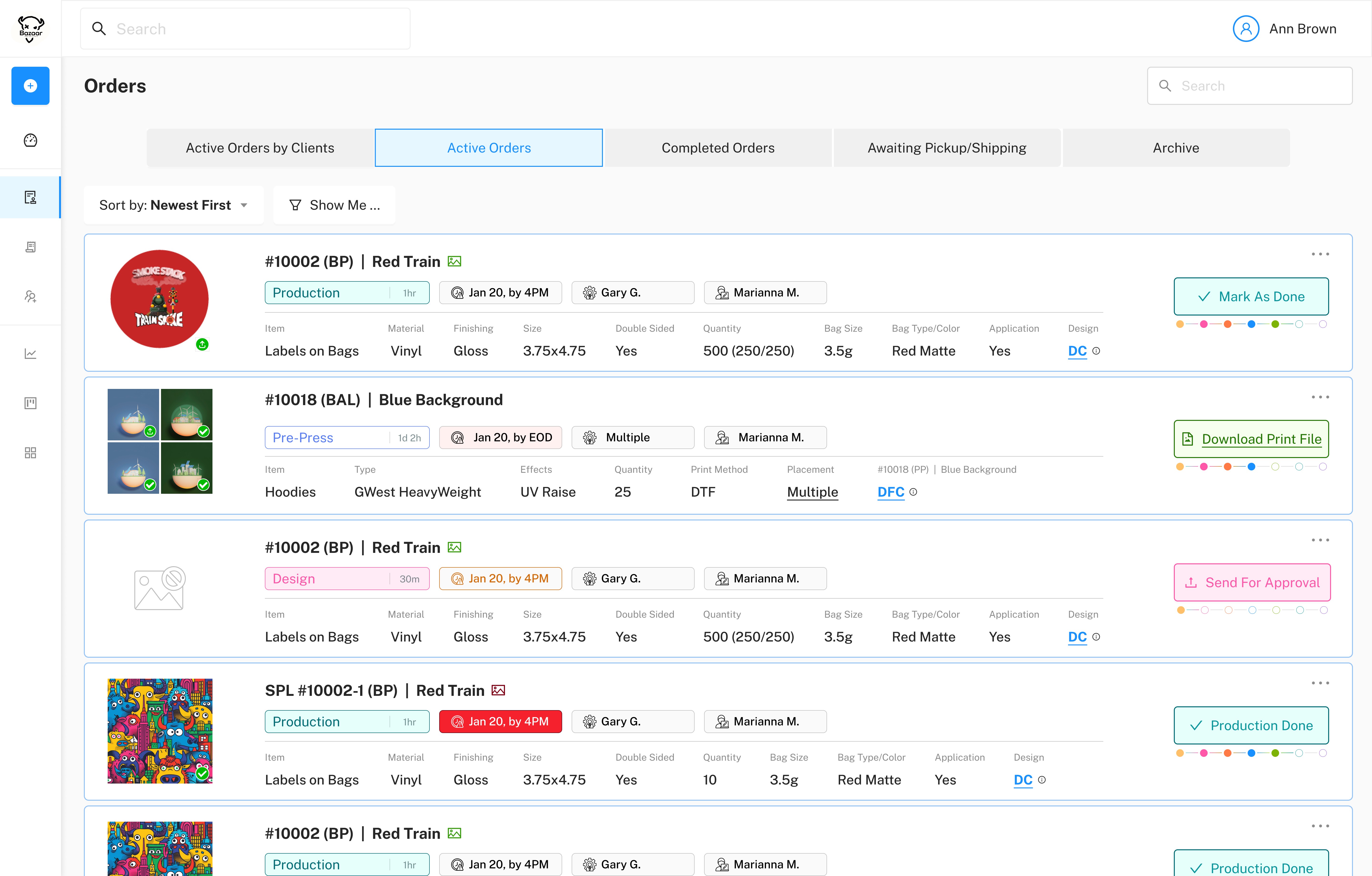
Task: Click info icon beside DC in Design-stage order
Action: 1096,637
